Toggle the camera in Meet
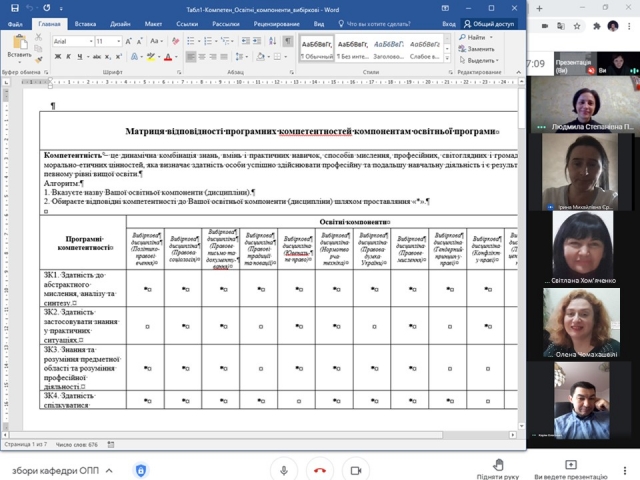This screenshot has height=480, width=640. point(356,470)
